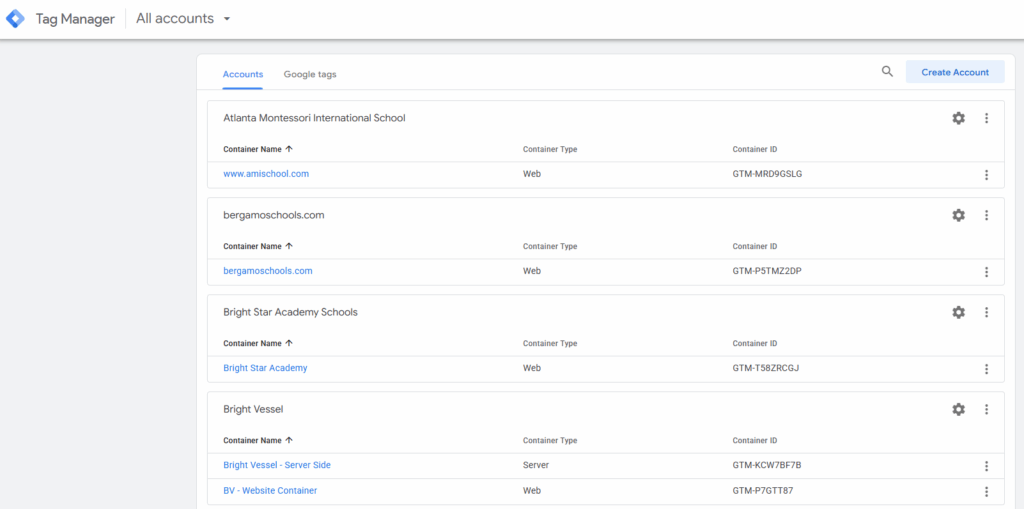Open settings gear for bergamoschools.com account
Screen dimensions: 1024x509
[958, 215]
